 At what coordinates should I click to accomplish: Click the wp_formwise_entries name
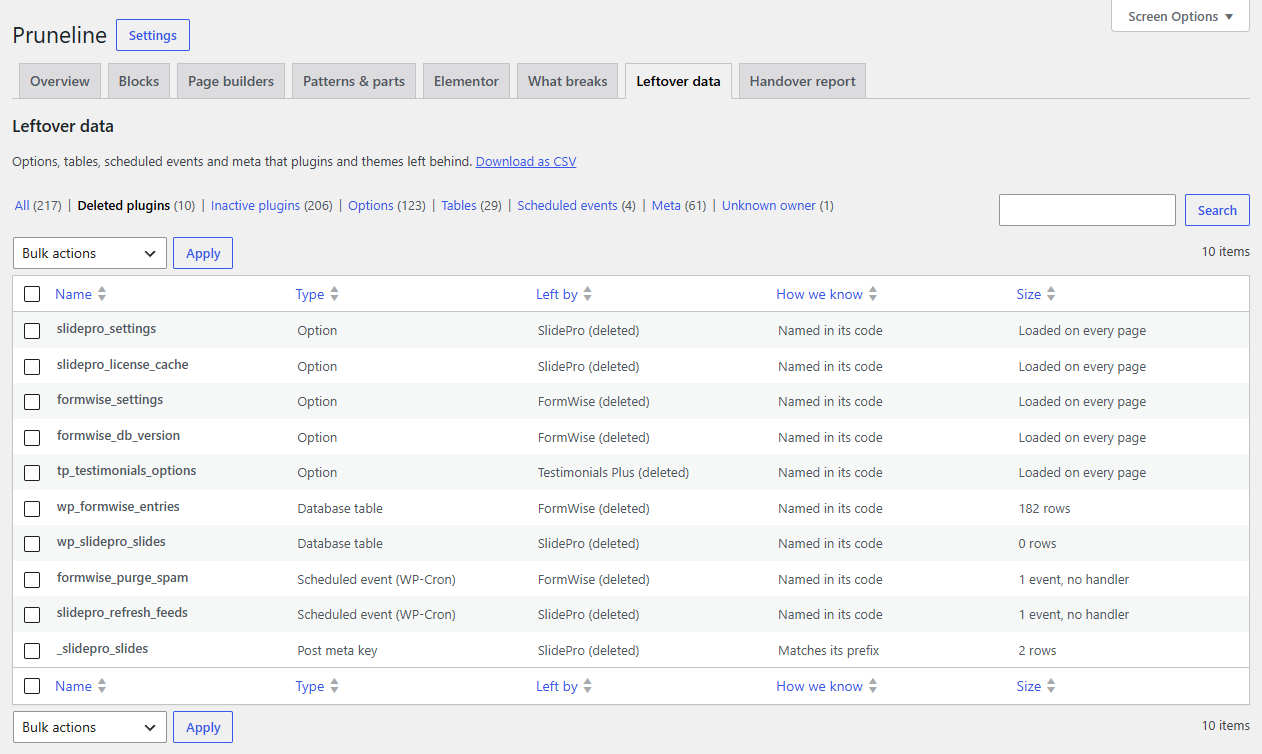point(118,507)
